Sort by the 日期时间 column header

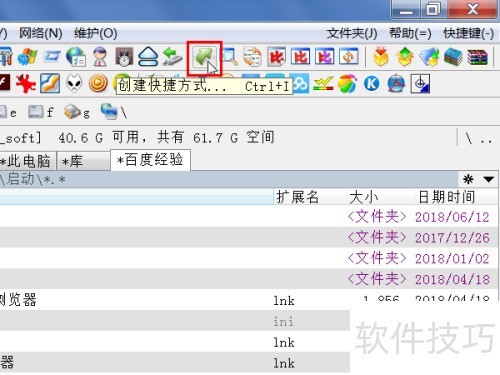click(x=456, y=197)
